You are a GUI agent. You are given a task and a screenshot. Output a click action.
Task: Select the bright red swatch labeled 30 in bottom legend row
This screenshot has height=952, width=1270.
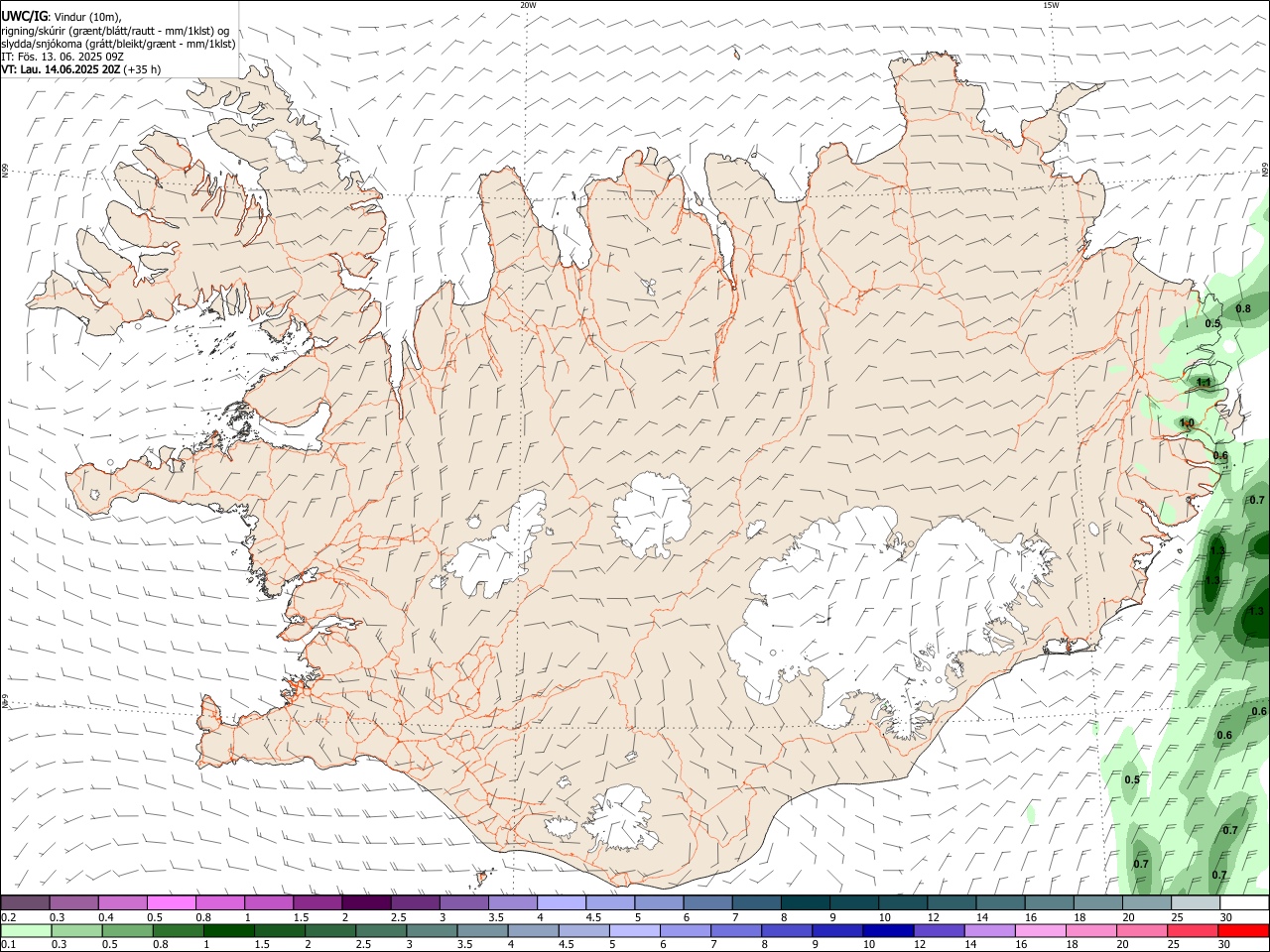(1242, 931)
